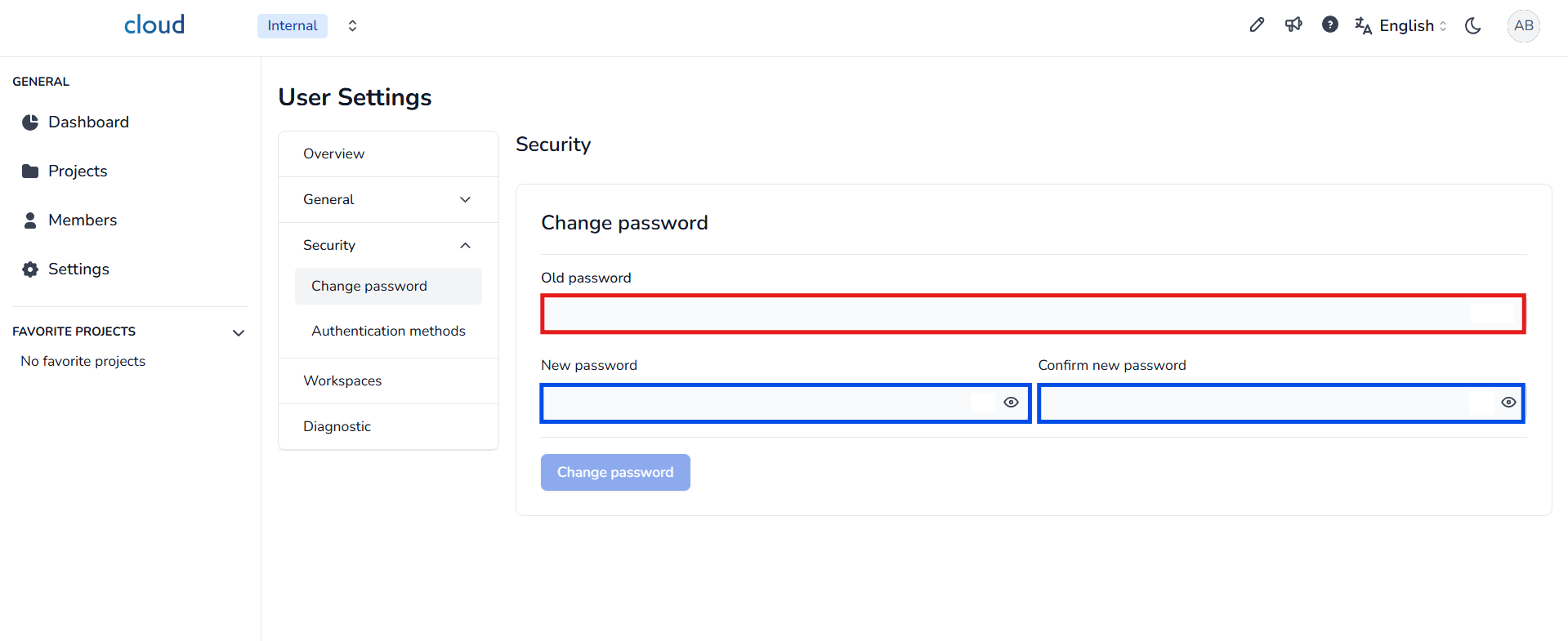
Task: Click the help question mark icon
Action: [1330, 25]
